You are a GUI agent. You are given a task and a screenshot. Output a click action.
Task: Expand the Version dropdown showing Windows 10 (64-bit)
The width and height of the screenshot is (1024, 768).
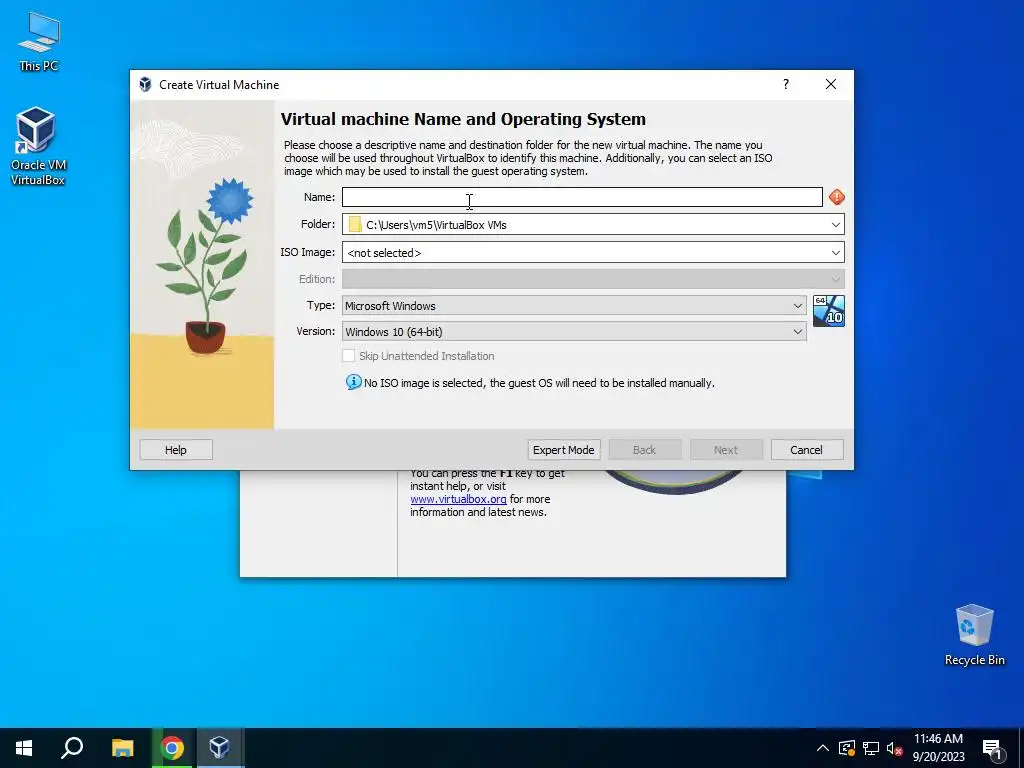click(x=574, y=332)
